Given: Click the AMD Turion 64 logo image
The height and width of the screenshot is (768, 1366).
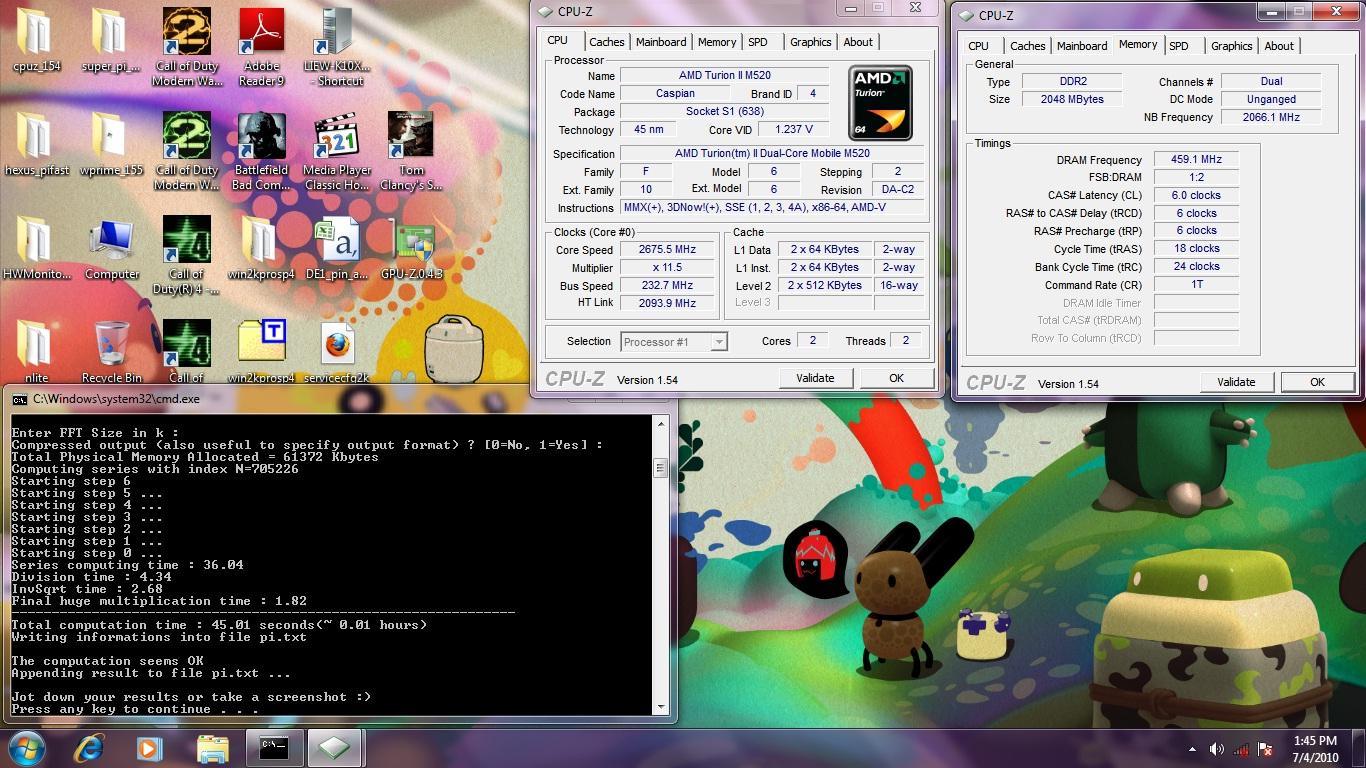Looking at the screenshot, I should 881,102.
